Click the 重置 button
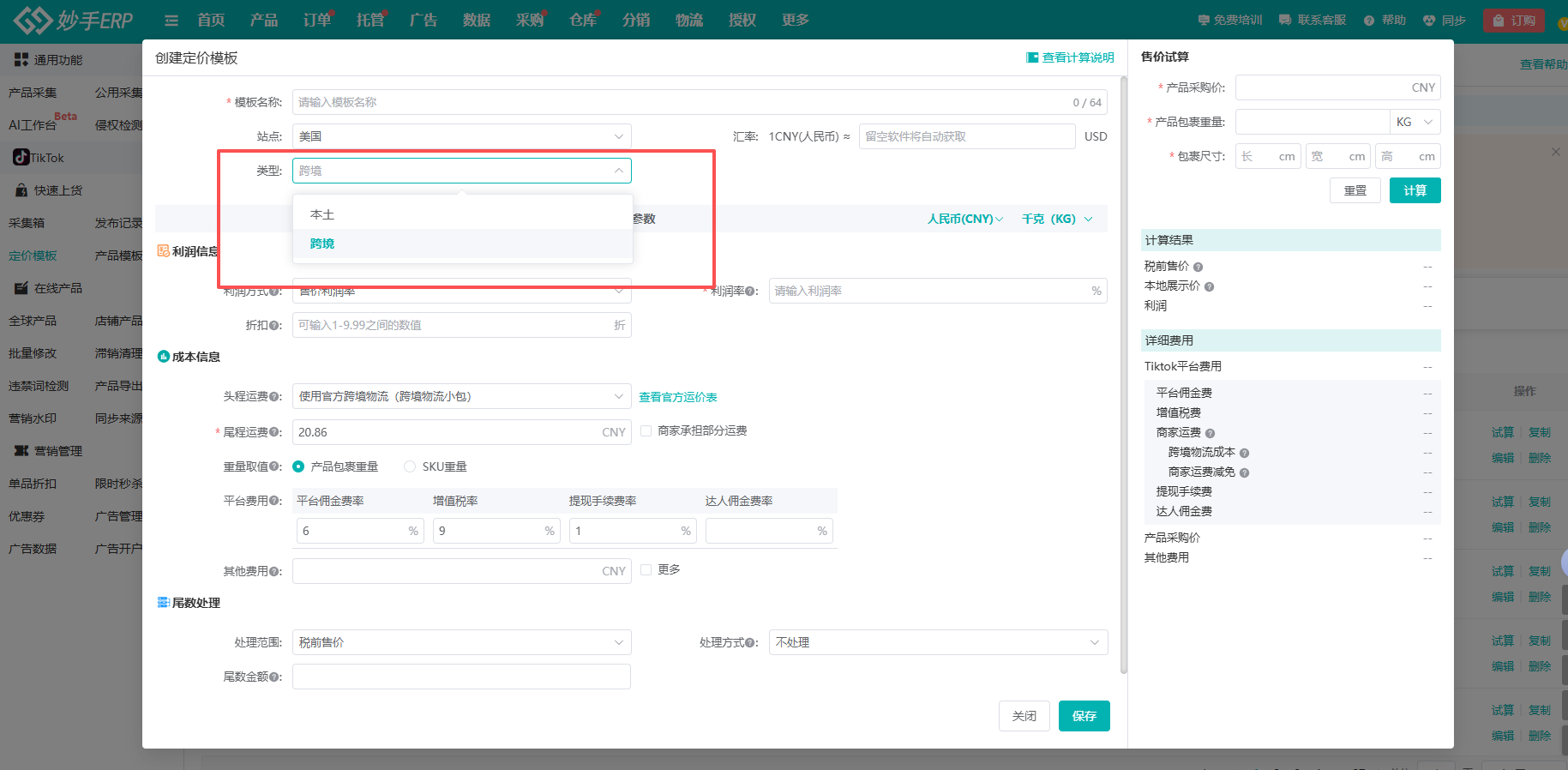 pyautogui.click(x=1355, y=190)
